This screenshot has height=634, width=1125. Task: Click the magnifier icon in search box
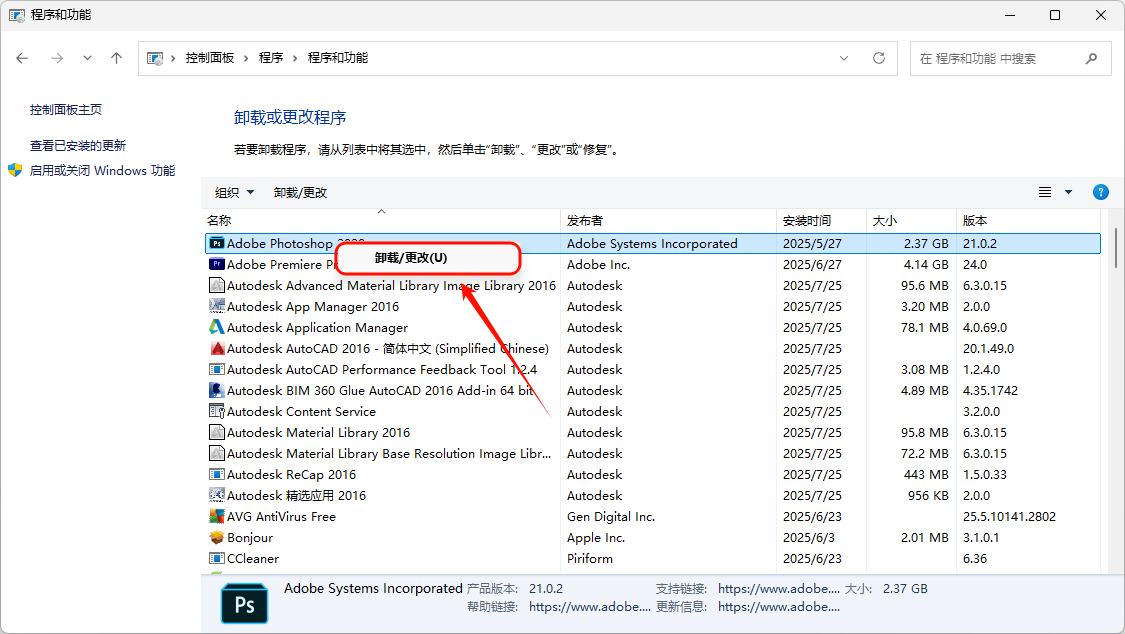1091,58
